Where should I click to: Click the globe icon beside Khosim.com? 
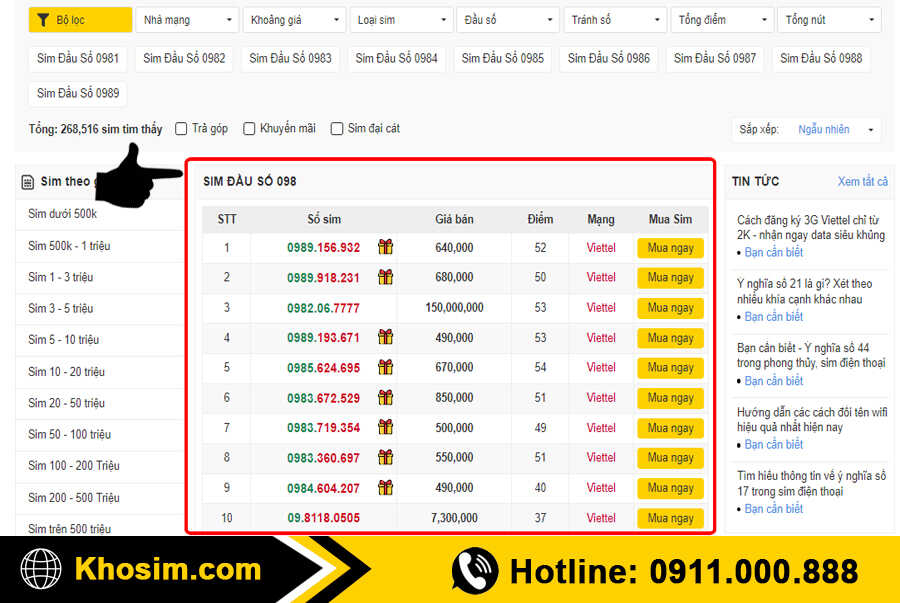(41, 570)
